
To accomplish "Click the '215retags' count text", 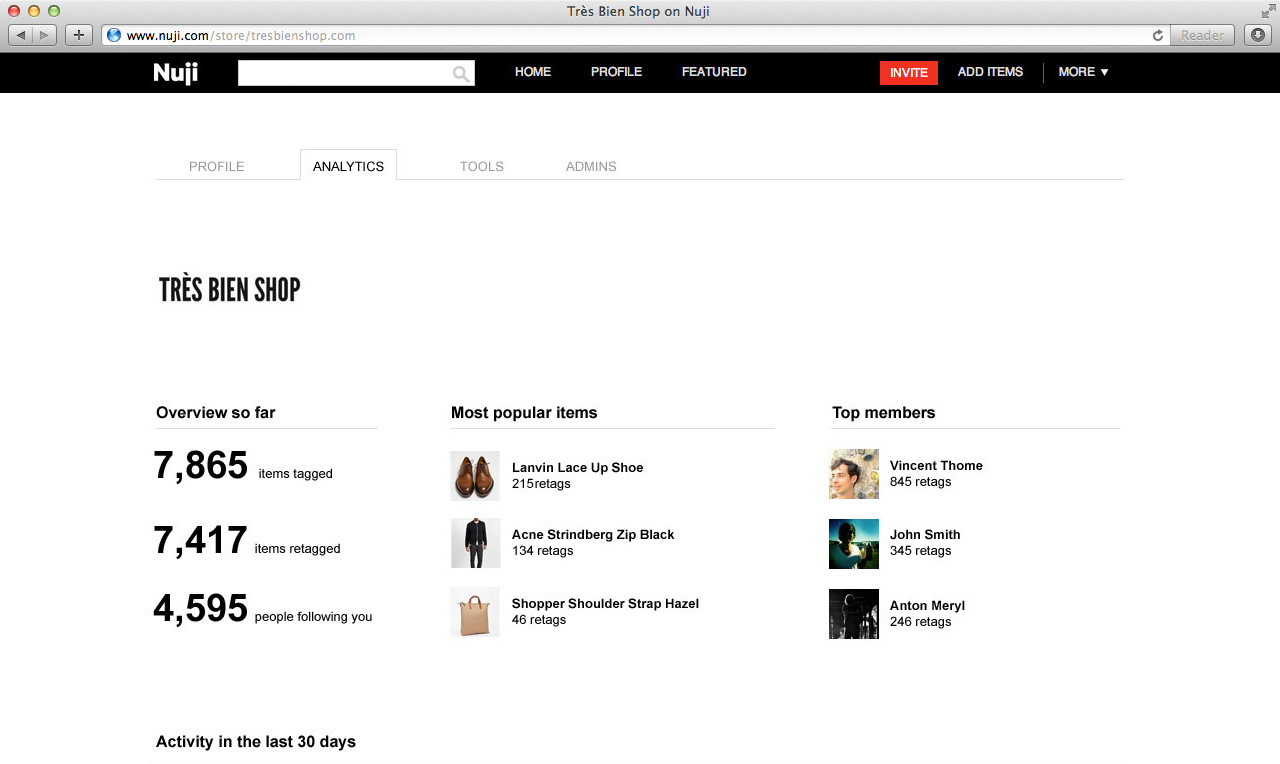I will (541, 484).
